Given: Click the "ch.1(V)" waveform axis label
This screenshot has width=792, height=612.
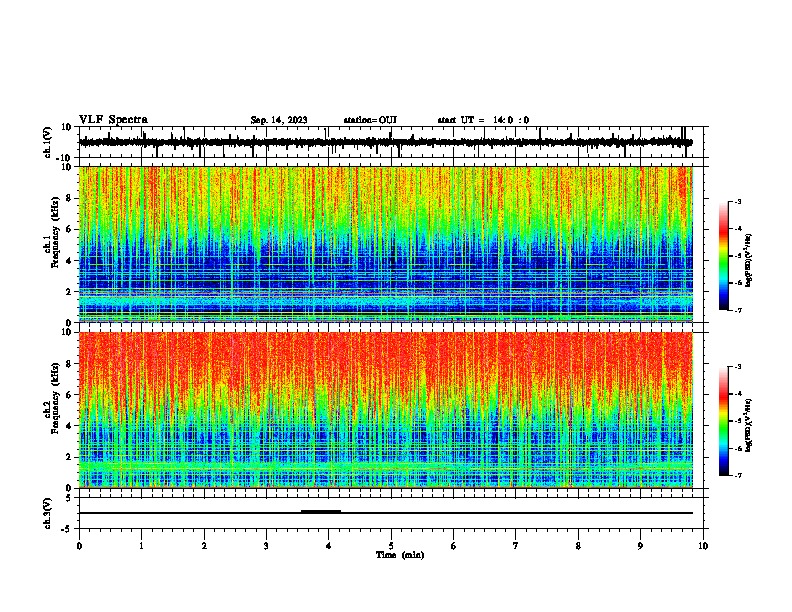Looking at the screenshot, I should click(x=48, y=142).
